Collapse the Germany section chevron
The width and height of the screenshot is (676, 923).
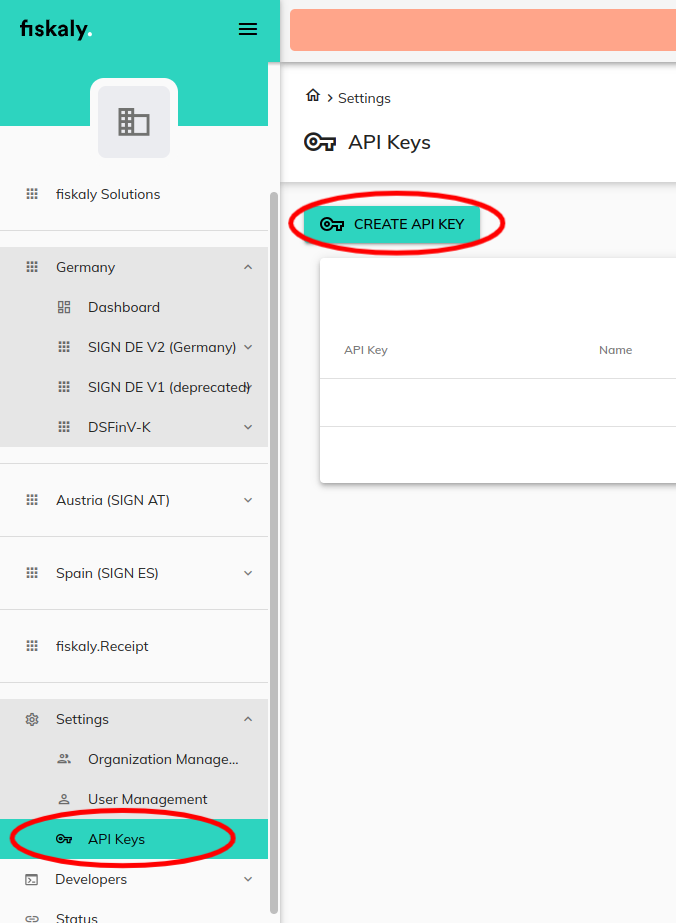click(248, 267)
